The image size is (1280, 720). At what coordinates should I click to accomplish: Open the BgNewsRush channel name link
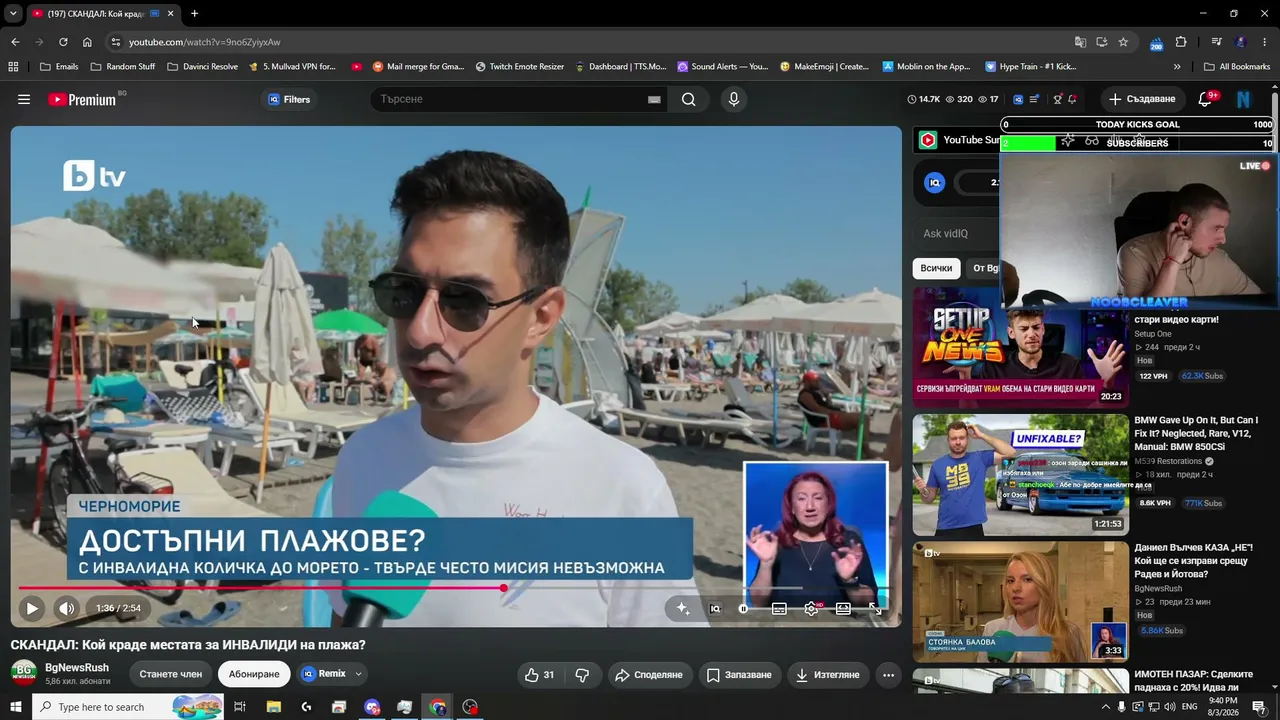click(x=77, y=668)
